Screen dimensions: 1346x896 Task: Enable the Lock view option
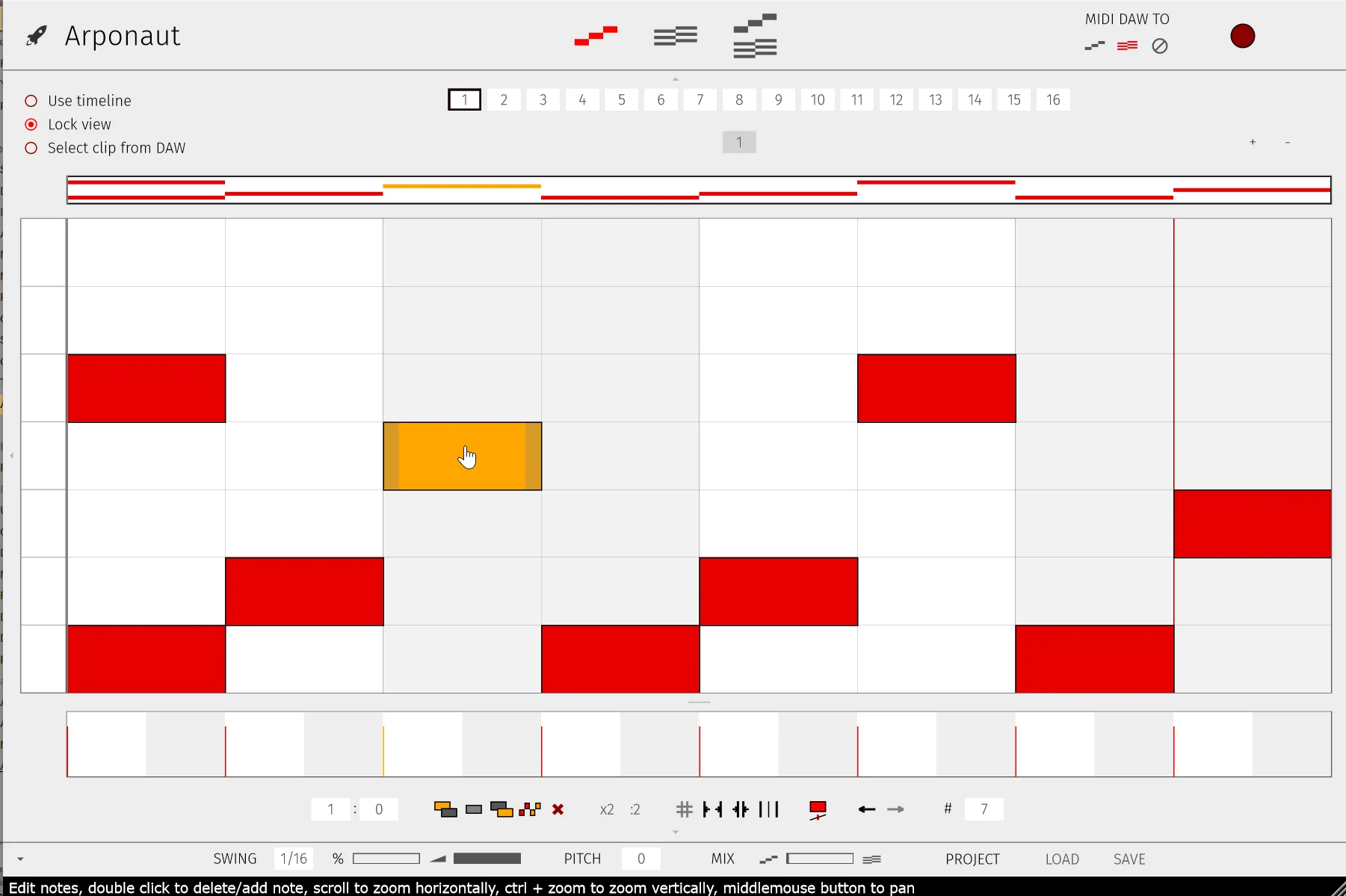[x=31, y=124]
